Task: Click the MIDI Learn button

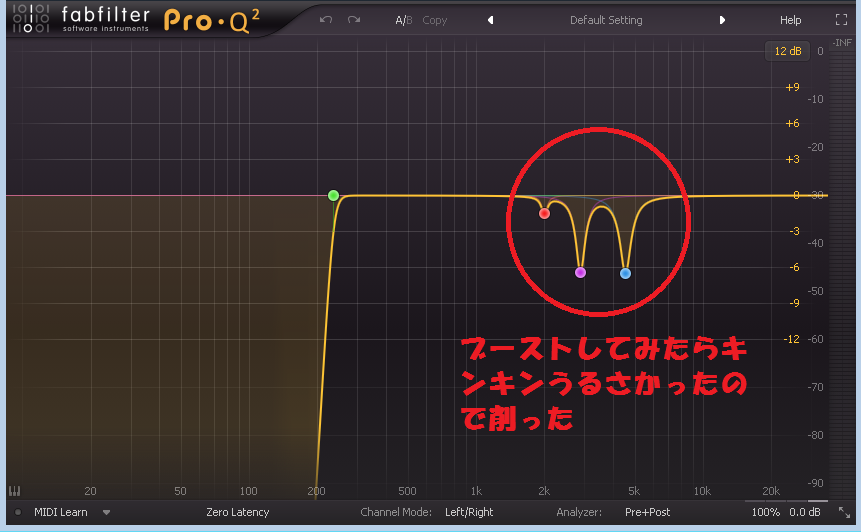Action: pos(60,512)
